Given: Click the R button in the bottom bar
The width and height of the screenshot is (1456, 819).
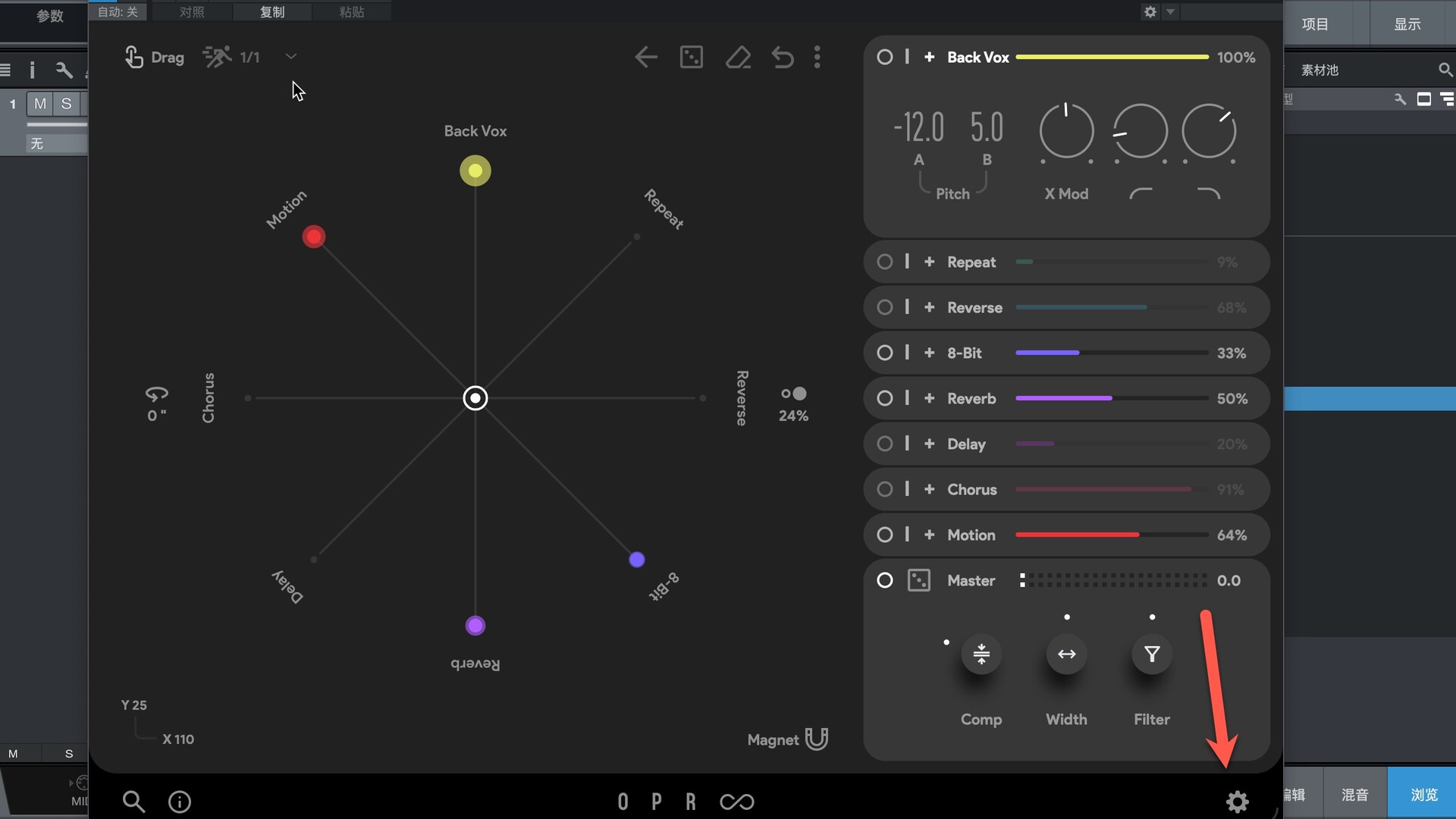Looking at the screenshot, I should 691,802.
